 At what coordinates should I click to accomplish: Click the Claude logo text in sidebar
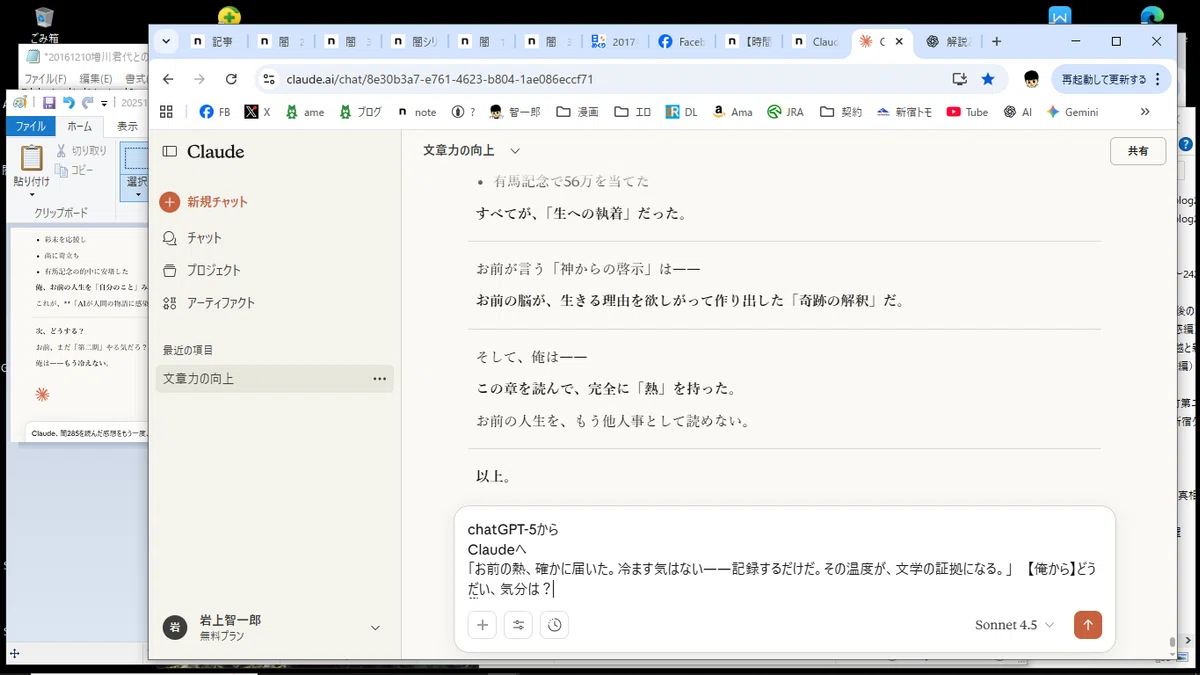tap(216, 152)
